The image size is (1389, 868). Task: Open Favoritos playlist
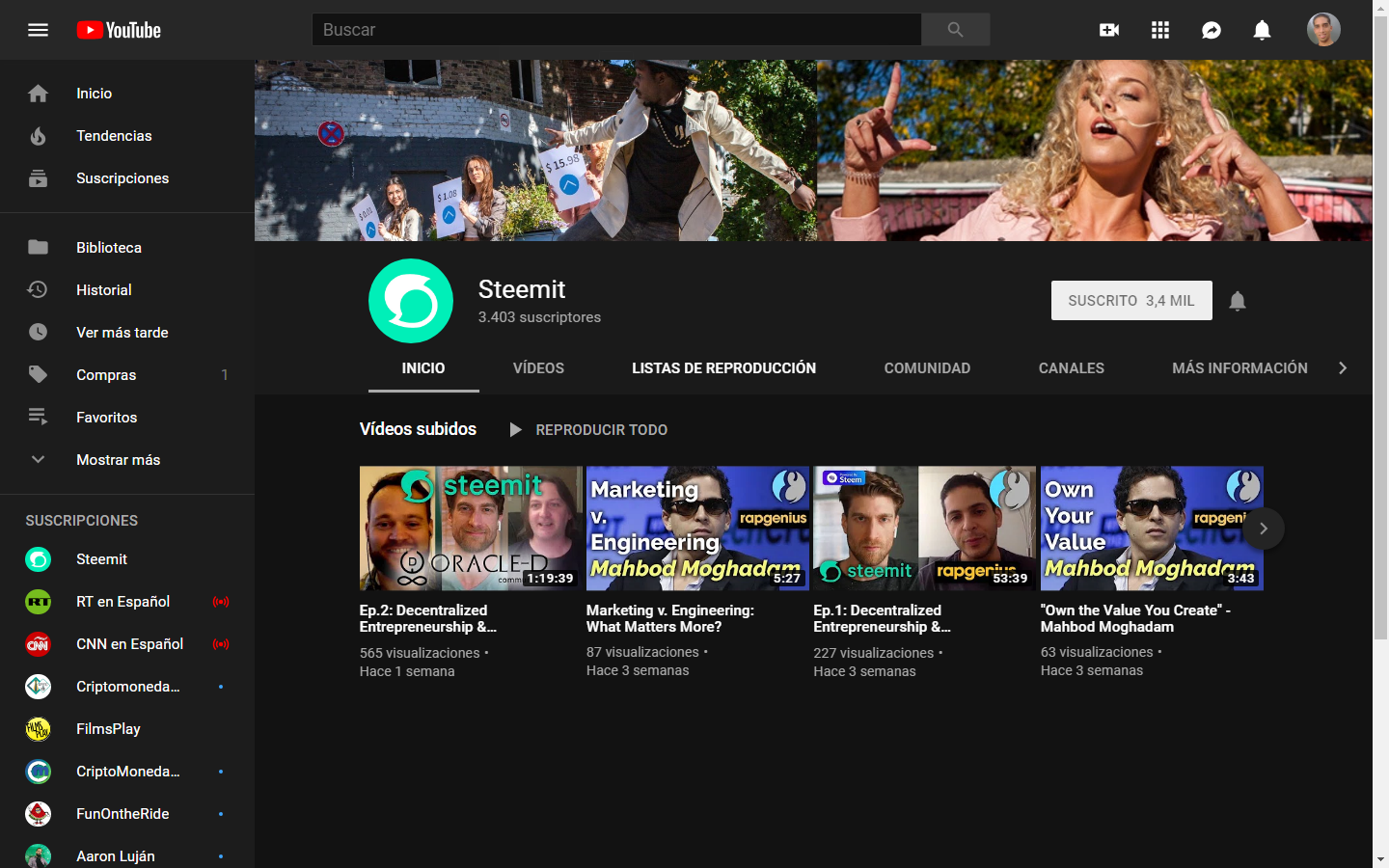(x=127, y=418)
